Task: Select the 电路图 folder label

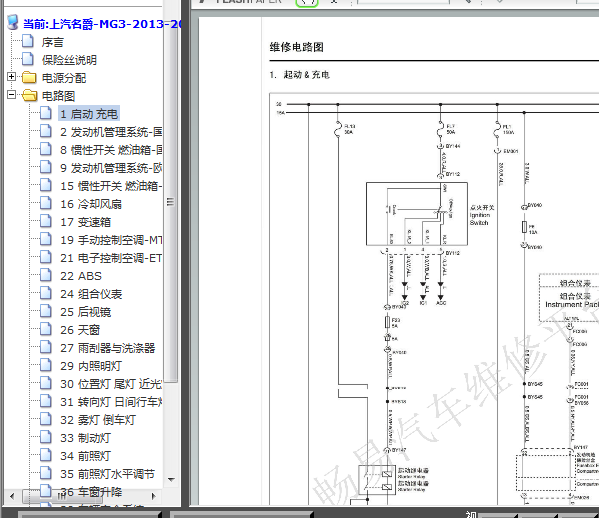Action: [x=58, y=96]
